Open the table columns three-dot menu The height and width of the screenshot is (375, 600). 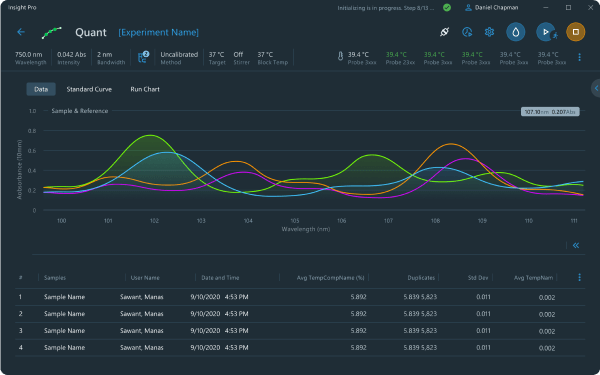(x=579, y=277)
